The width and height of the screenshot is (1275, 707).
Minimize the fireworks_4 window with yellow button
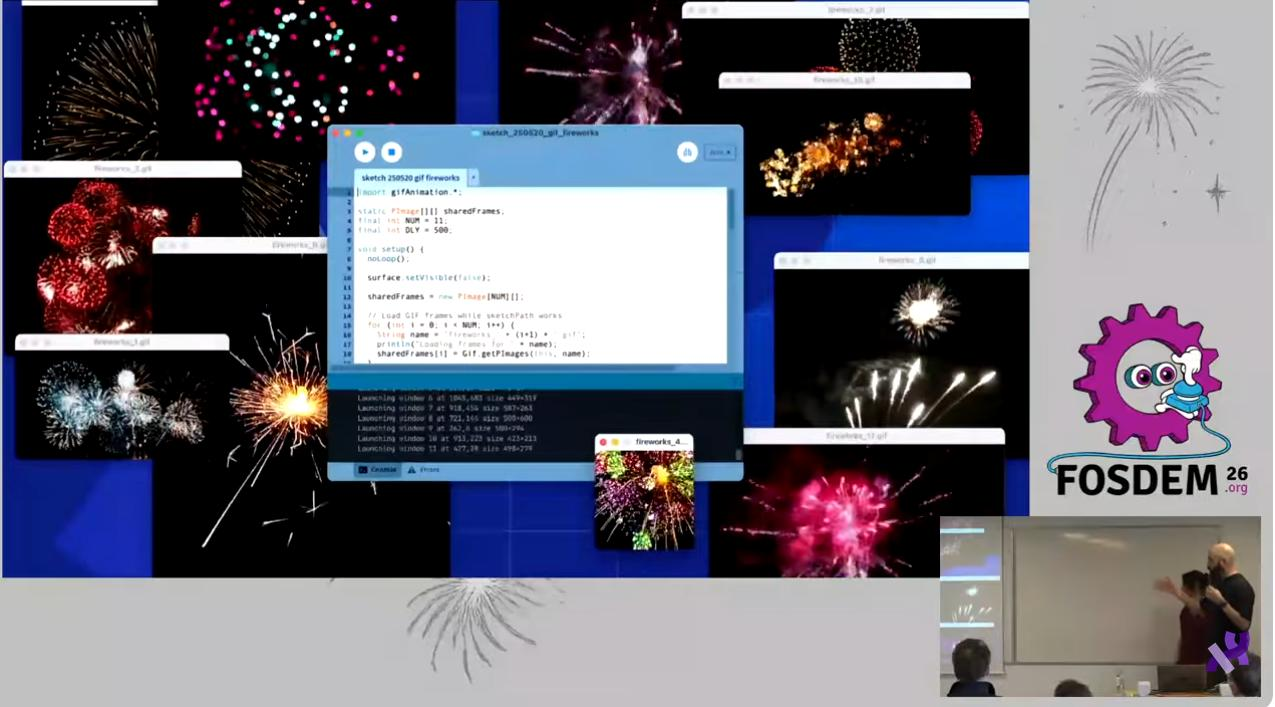pyautogui.click(x=615, y=442)
